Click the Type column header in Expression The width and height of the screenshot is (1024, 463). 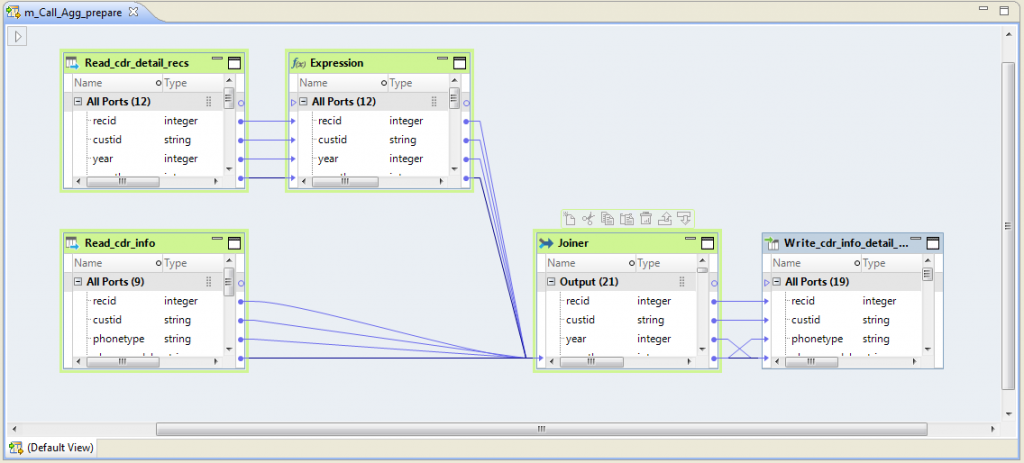417,83
